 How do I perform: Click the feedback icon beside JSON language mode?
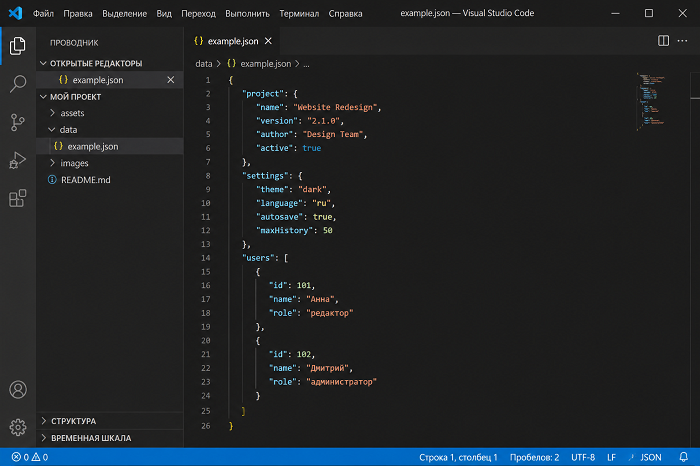tap(631, 457)
